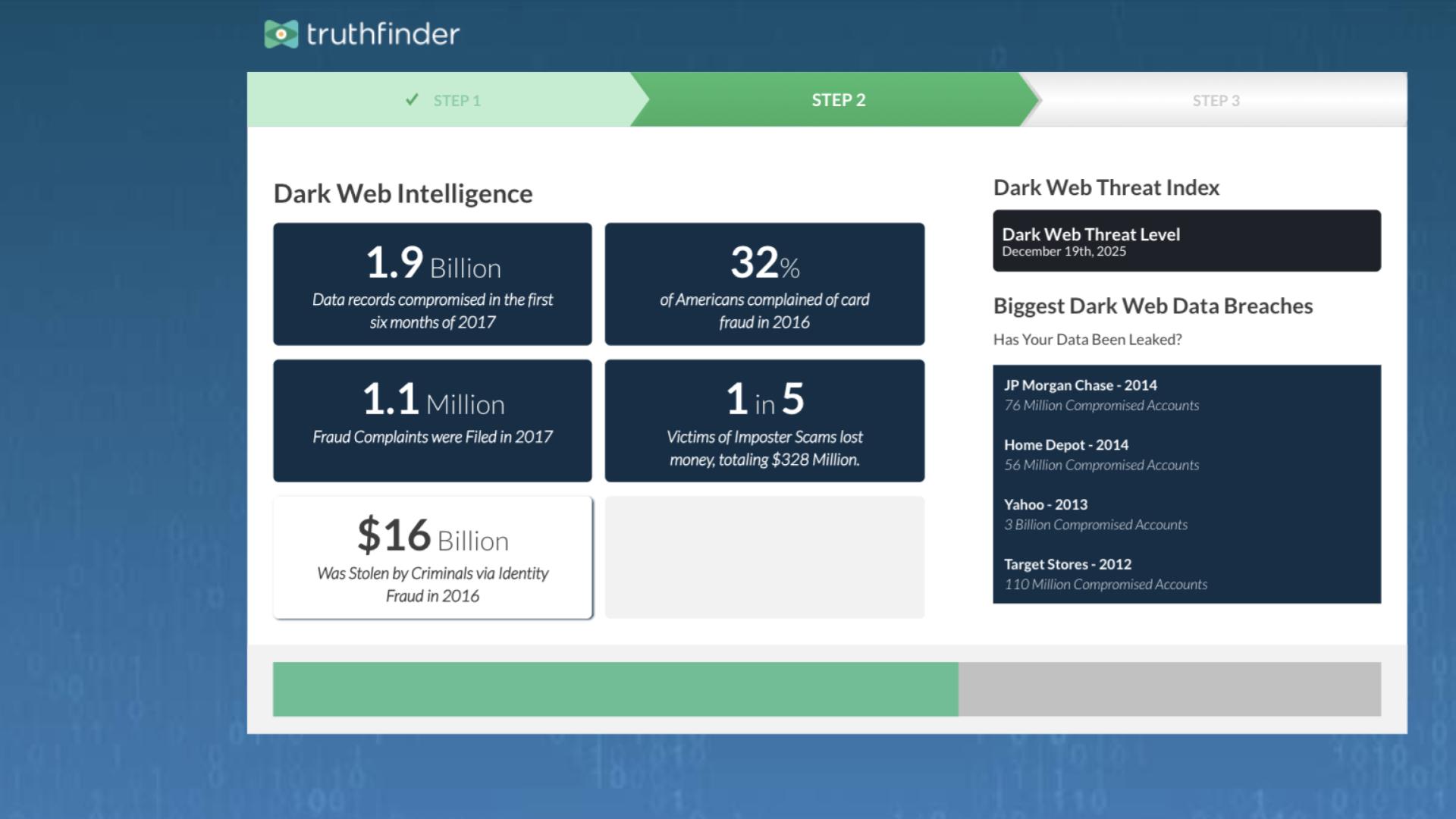Select the Yahoo - 2013 entry
1456x819 pixels.
click(1046, 504)
